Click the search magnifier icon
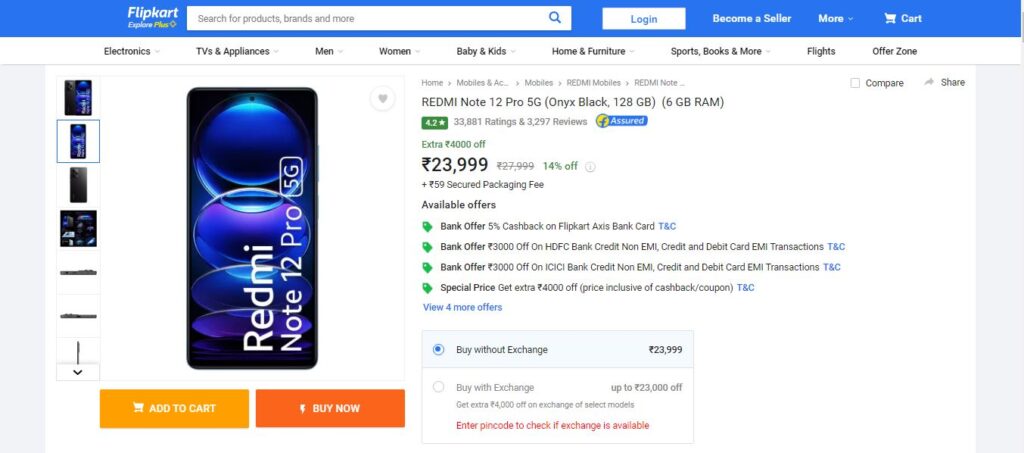This screenshot has width=1024, height=453. tap(554, 18)
